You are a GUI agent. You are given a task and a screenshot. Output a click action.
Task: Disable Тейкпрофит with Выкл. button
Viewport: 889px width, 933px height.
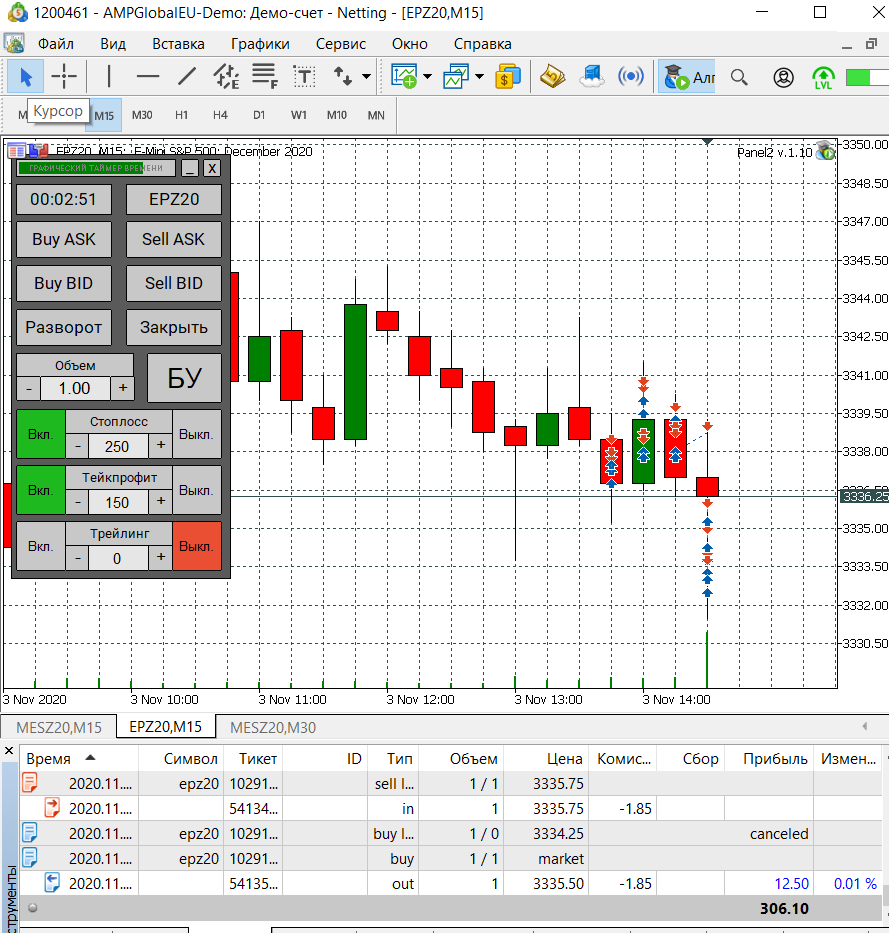tap(196, 490)
